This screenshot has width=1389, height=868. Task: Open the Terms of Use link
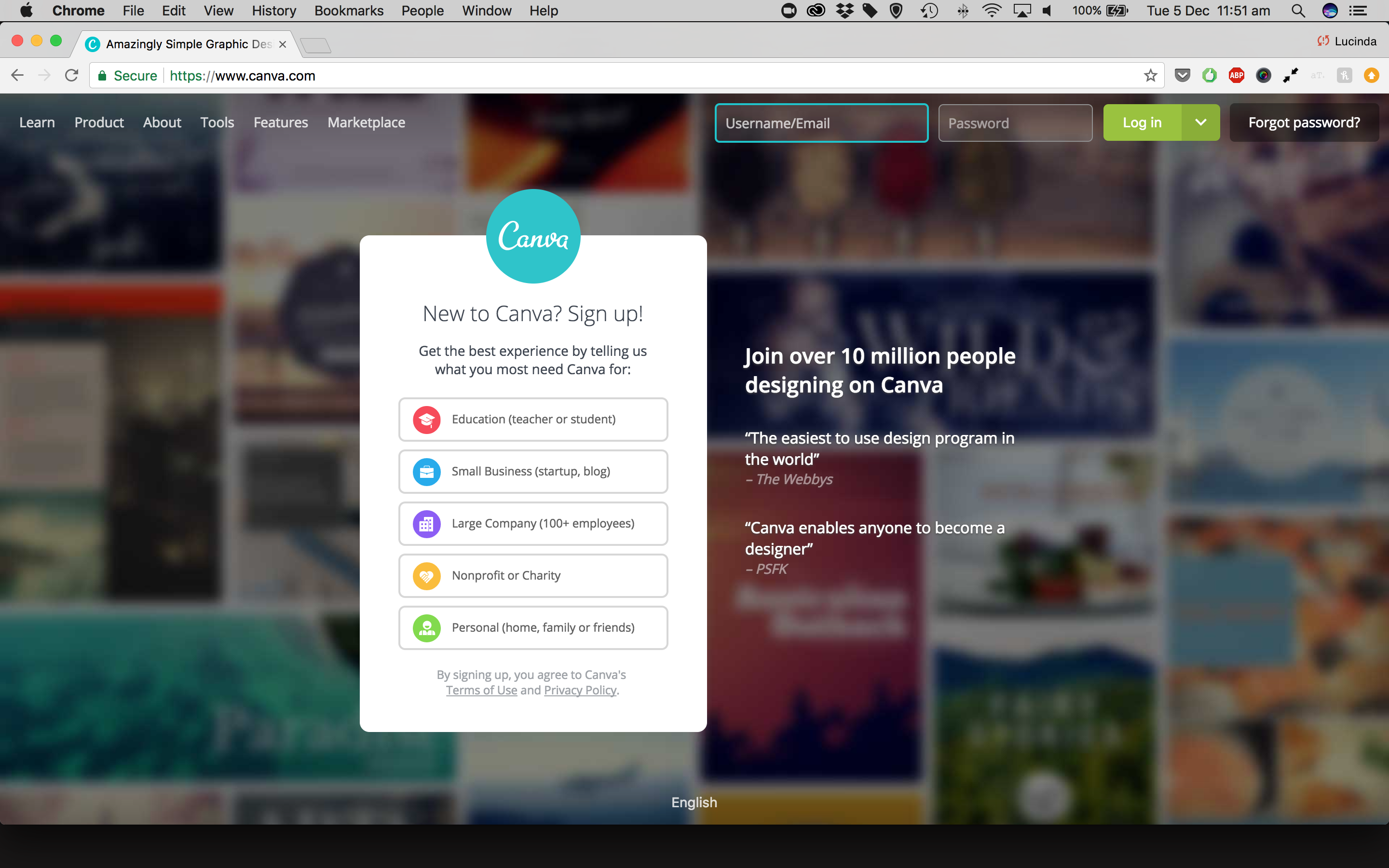point(481,690)
